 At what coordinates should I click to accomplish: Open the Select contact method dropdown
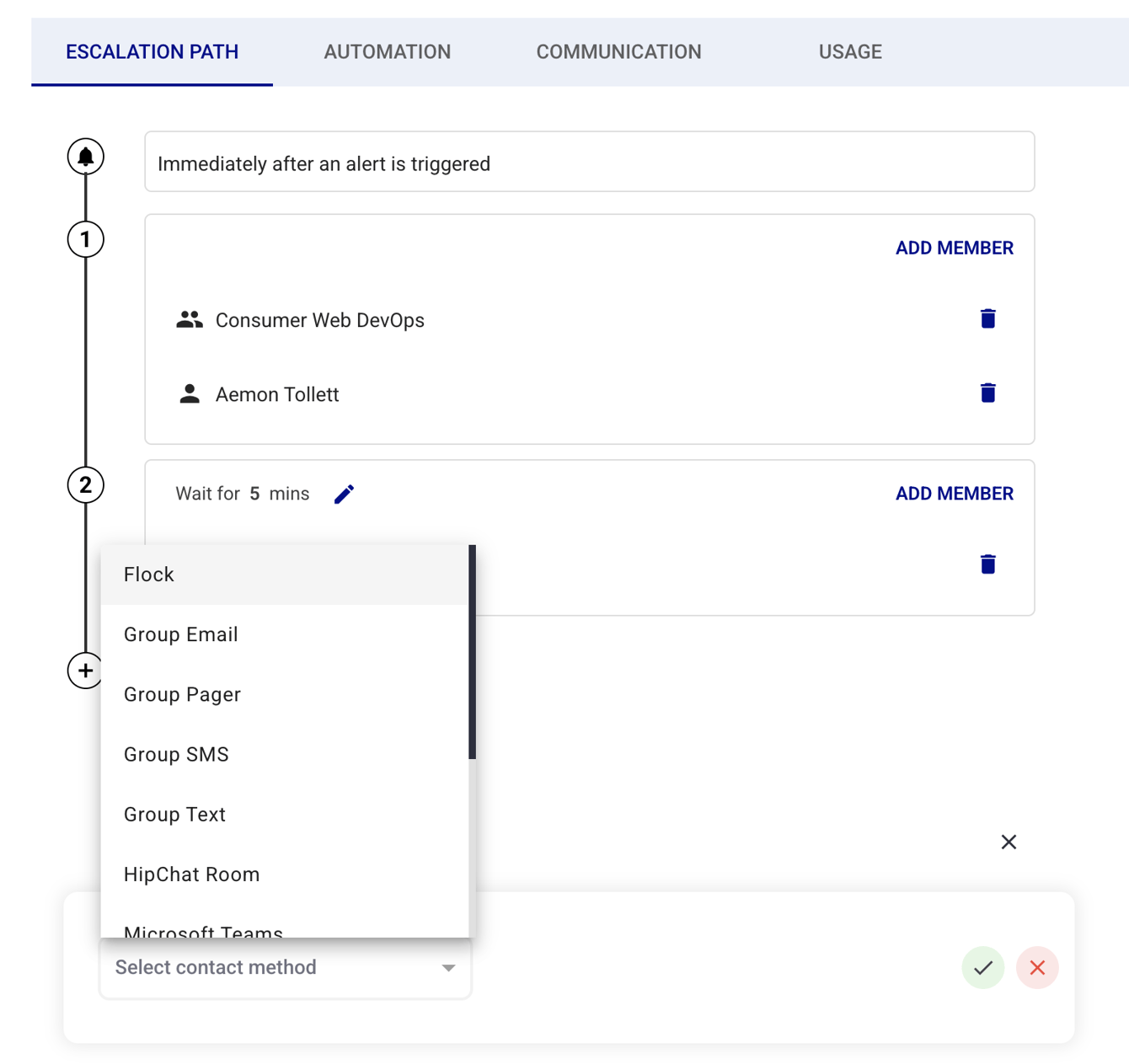click(285, 968)
